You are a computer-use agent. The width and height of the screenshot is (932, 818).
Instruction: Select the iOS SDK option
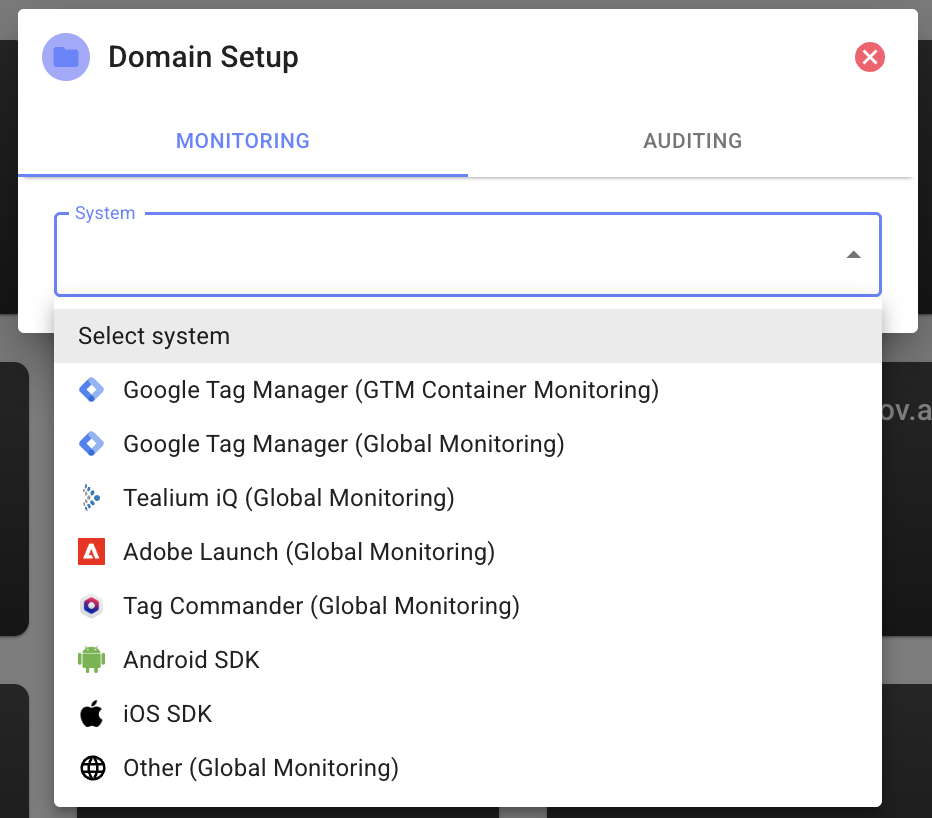tap(167, 714)
